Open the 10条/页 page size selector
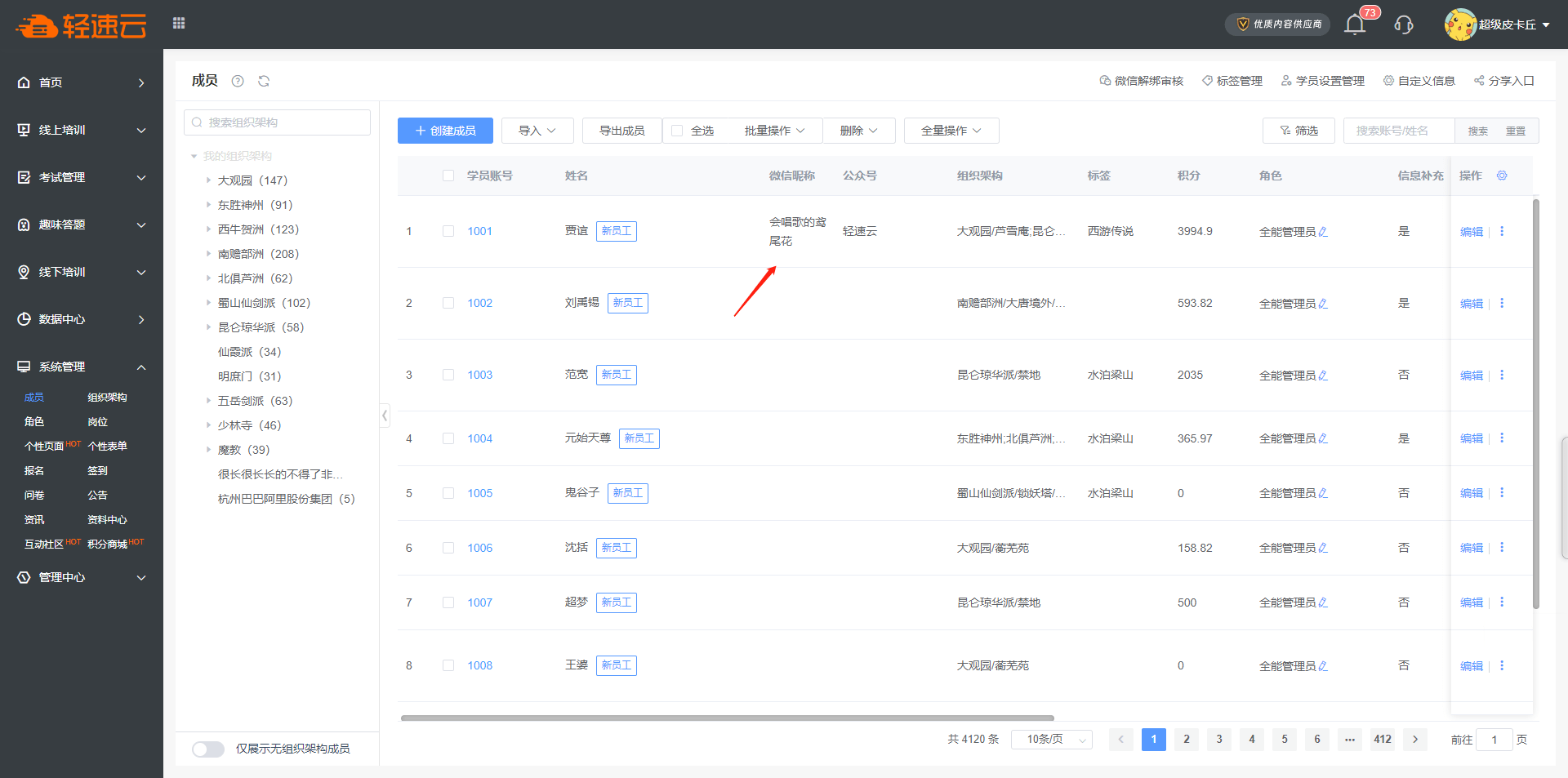Screen dimensions: 1568x778 click(x=1051, y=740)
